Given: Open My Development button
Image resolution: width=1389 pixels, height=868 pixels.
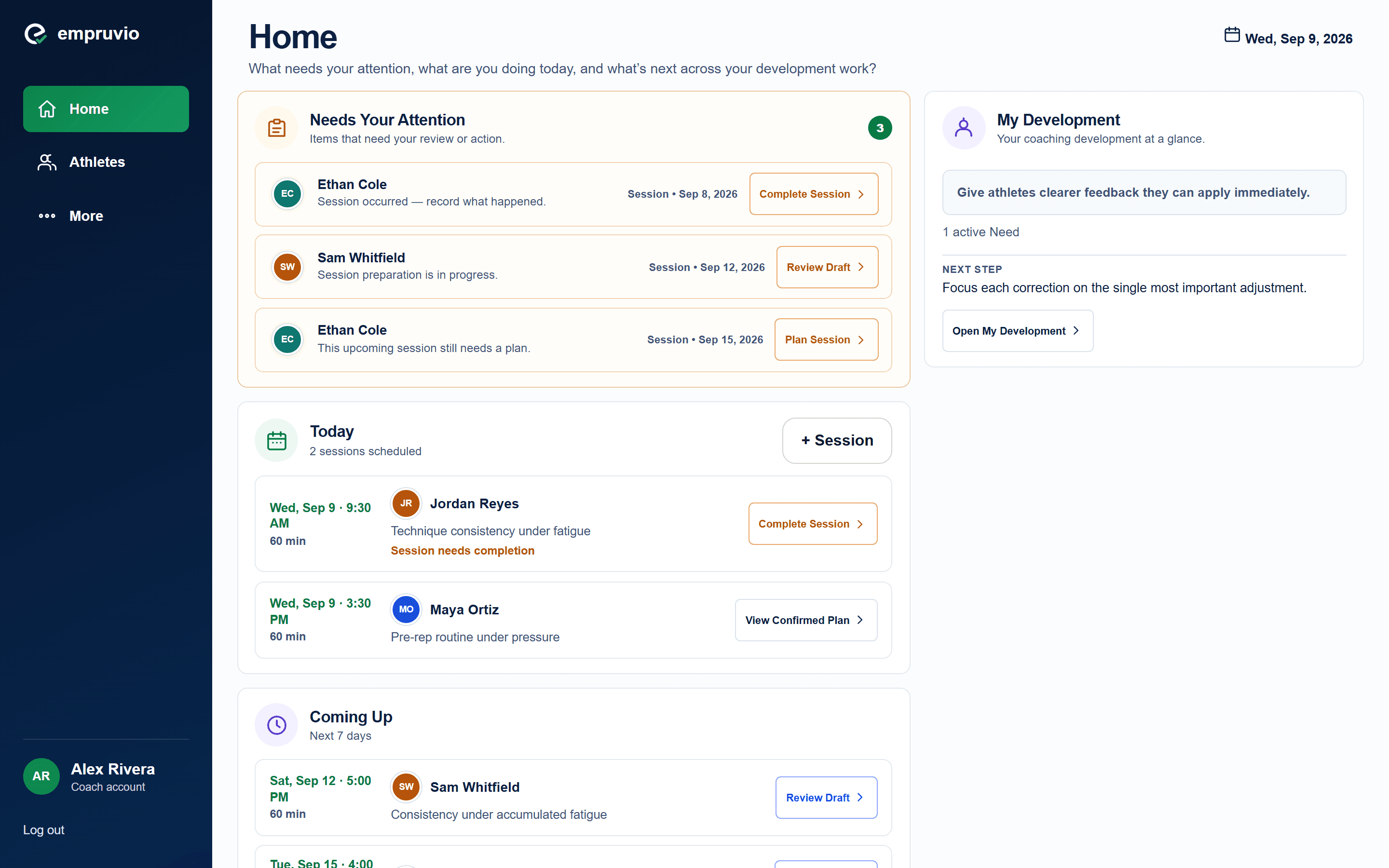Looking at the screenshot, I should coord(1018,331).
